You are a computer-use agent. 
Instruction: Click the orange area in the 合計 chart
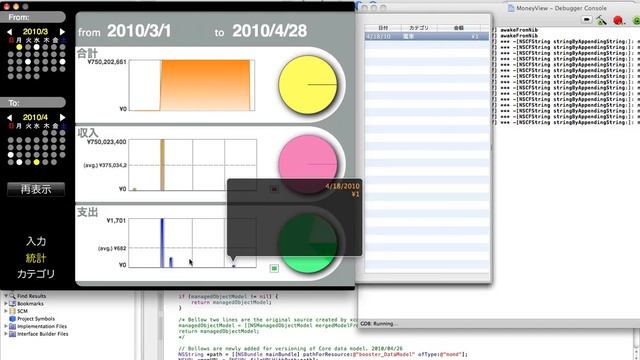[205, 85]
